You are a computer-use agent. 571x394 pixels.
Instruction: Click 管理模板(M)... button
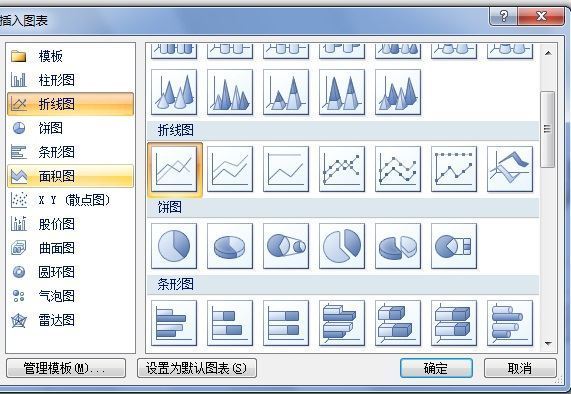point(66,368)
